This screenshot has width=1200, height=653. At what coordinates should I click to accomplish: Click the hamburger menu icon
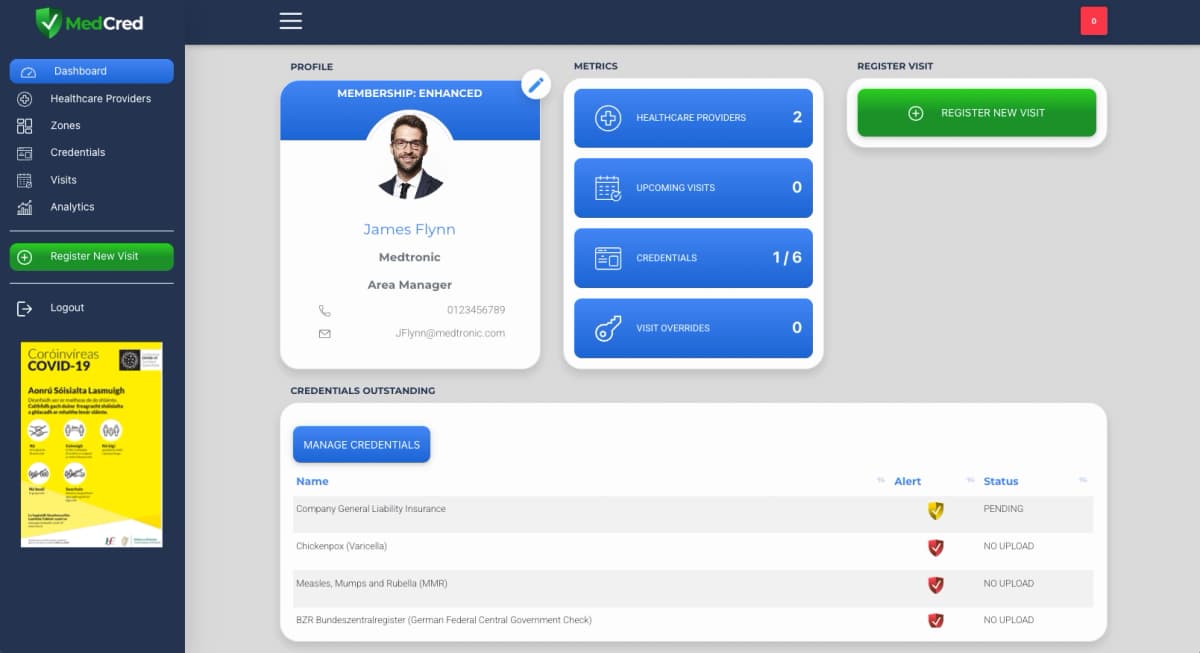(x=290, y=21)
